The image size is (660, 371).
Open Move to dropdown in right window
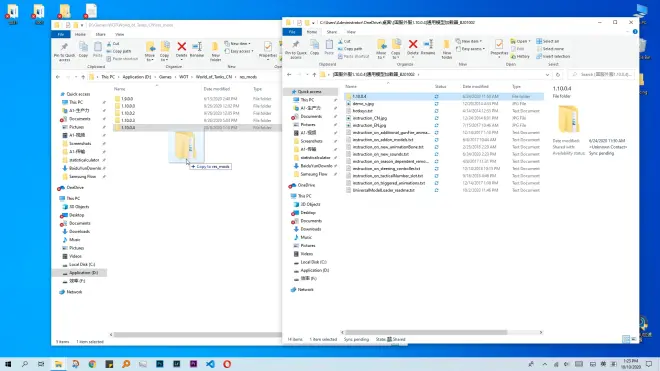click(381, 49)
